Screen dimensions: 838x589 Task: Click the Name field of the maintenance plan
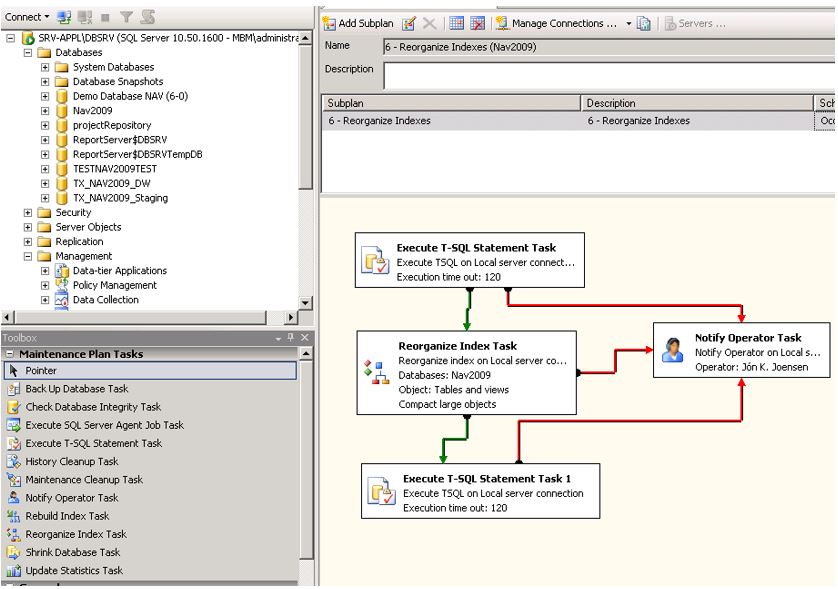pos(609,47)
